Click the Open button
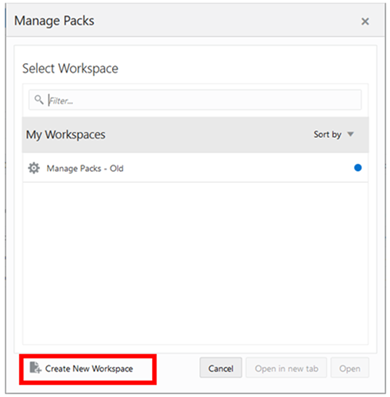The height and width of the screenshot is (397, 390). click(x=350, y=368)
